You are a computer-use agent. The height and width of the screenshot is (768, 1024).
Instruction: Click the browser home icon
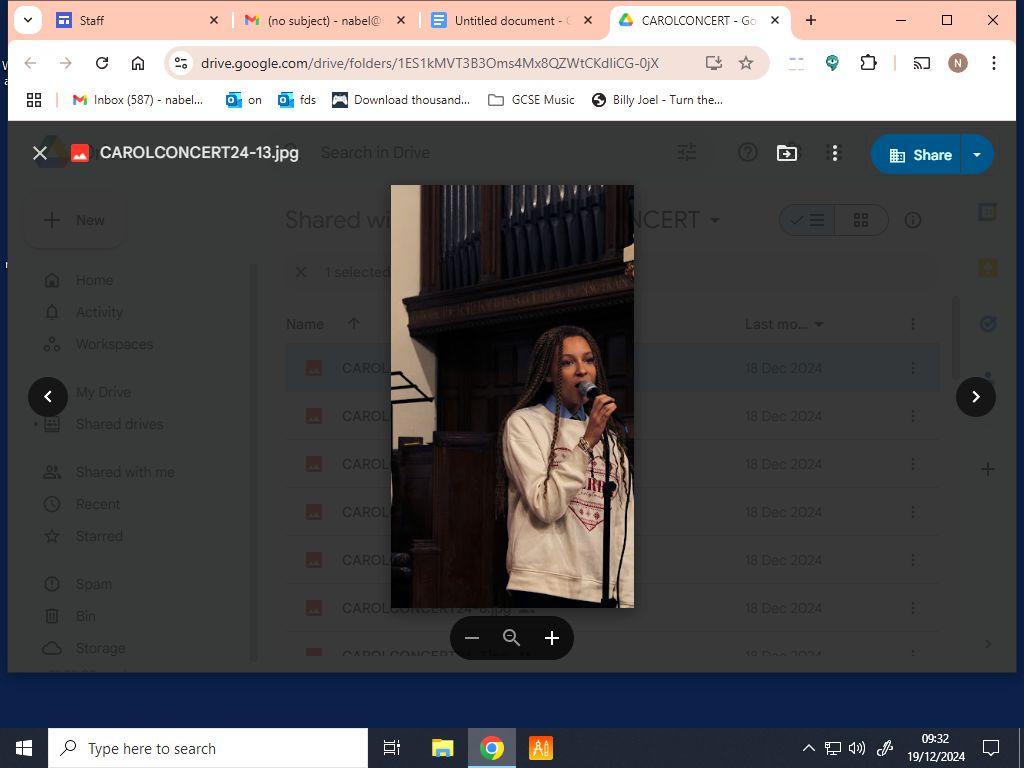pos(138,63)
